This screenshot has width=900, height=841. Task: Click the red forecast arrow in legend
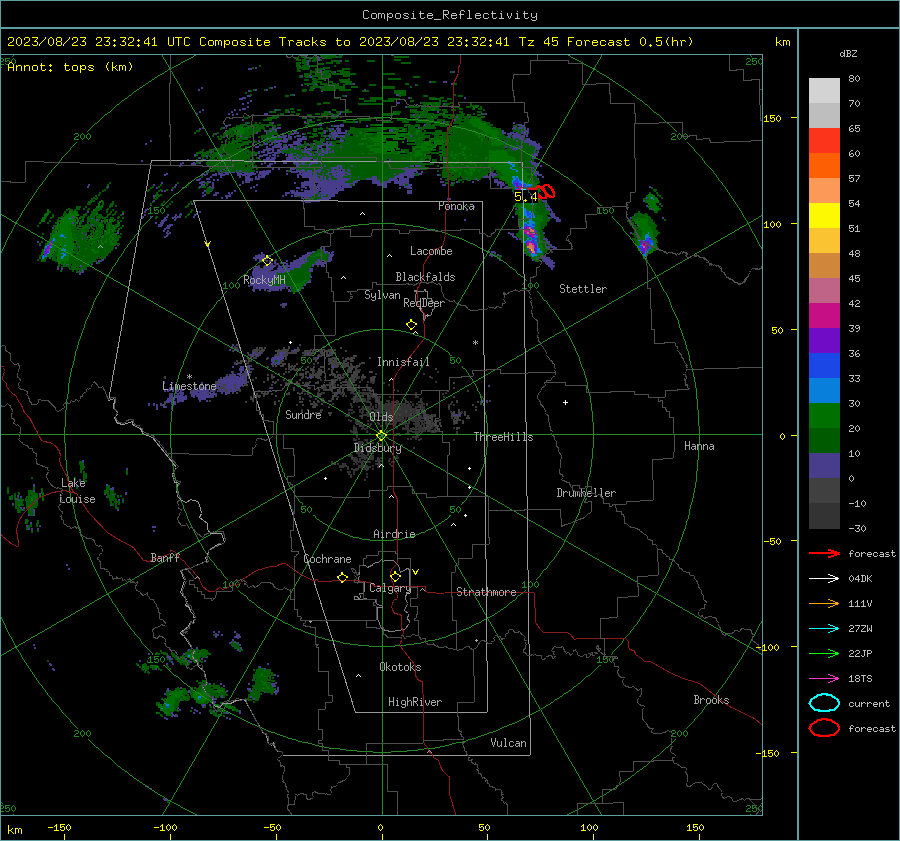coord(824,553)
